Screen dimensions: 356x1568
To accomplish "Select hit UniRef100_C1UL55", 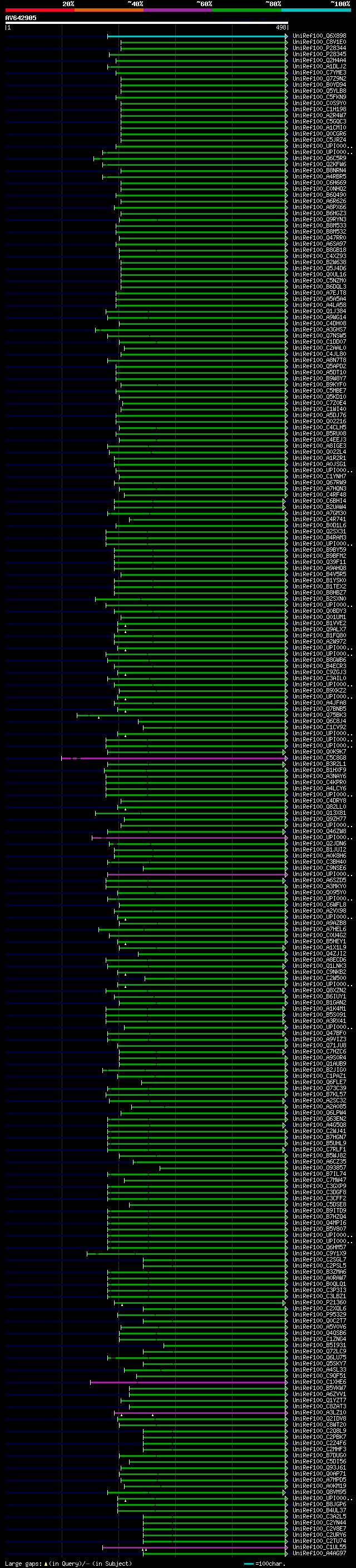I will click(319, 1547).
